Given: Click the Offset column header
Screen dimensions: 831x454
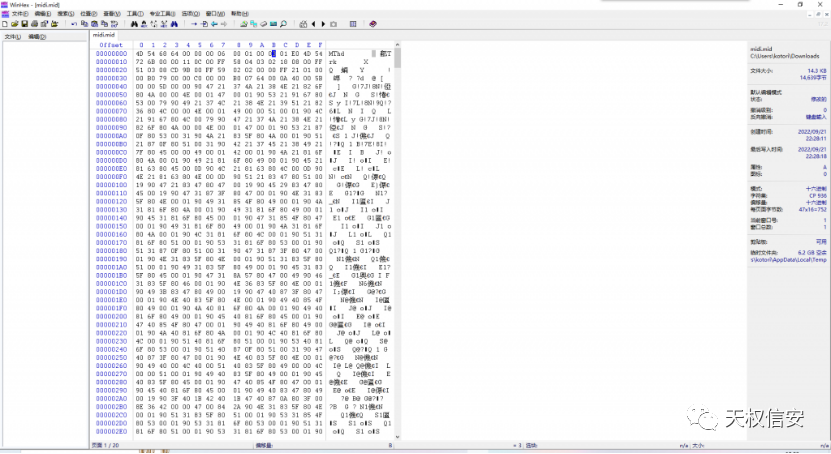Looking at the screenshot, I should [x=110, y=44].
